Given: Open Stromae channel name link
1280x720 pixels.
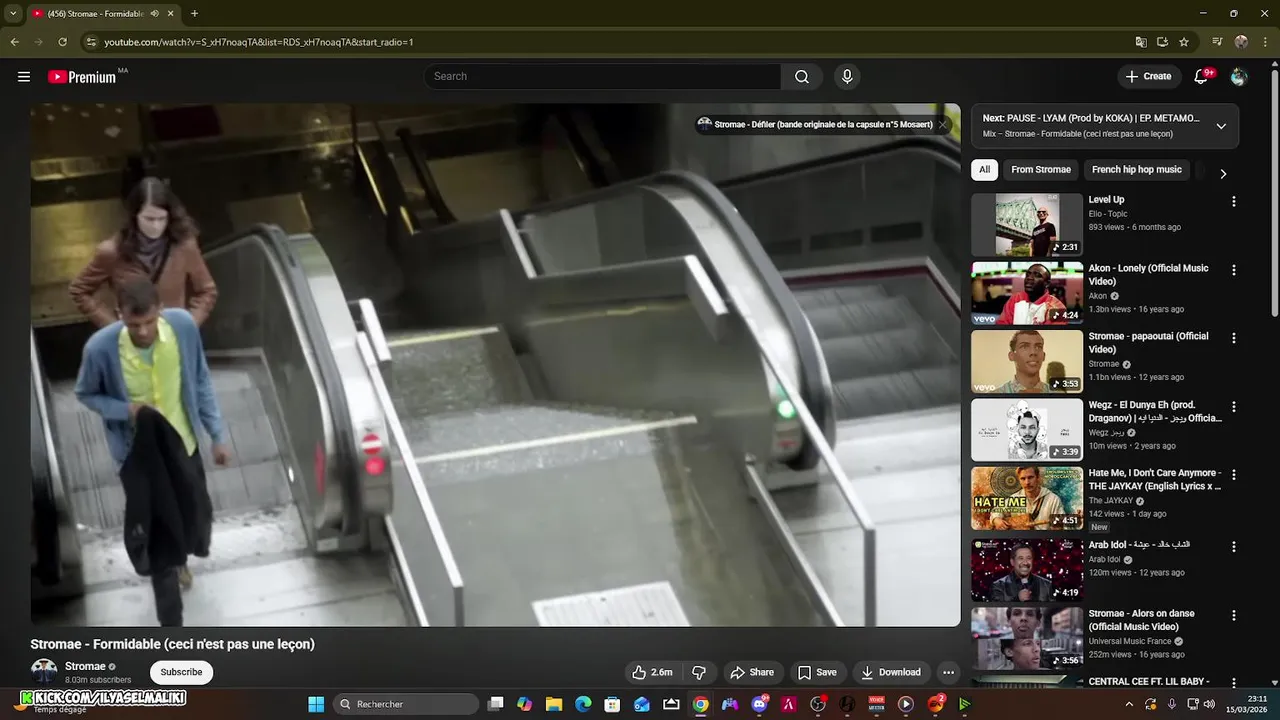Looking at the screenshot, I should [x=85, y=667].
